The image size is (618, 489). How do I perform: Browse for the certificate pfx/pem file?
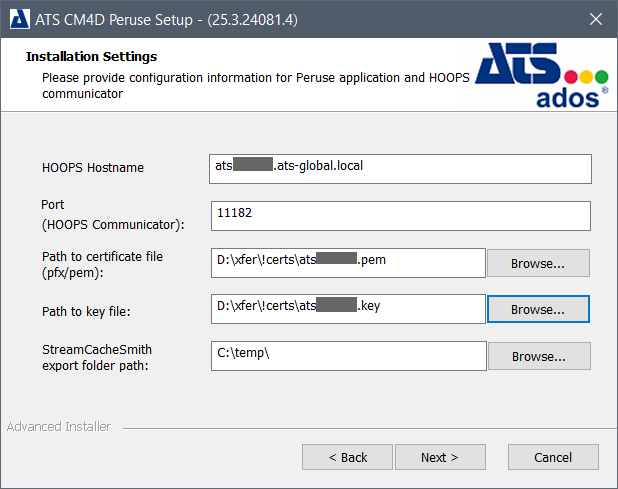click(x=538, y=263)
